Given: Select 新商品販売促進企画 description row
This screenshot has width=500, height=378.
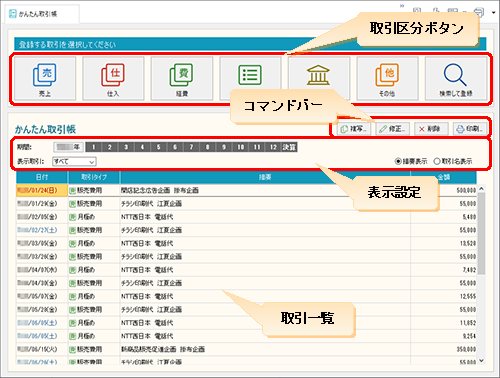Looking at the screenshot, I should coord(265,349).
